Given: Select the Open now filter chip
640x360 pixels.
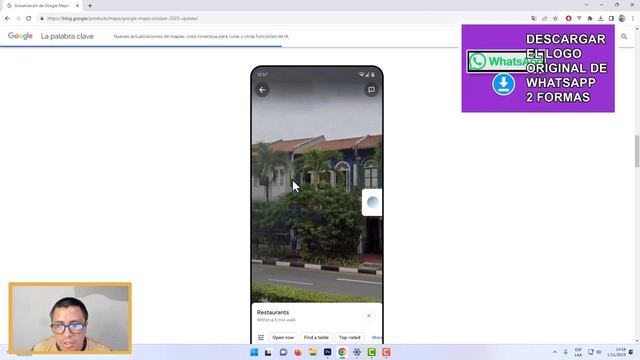Looking at the screenshot, I should [x=283, y=338].
